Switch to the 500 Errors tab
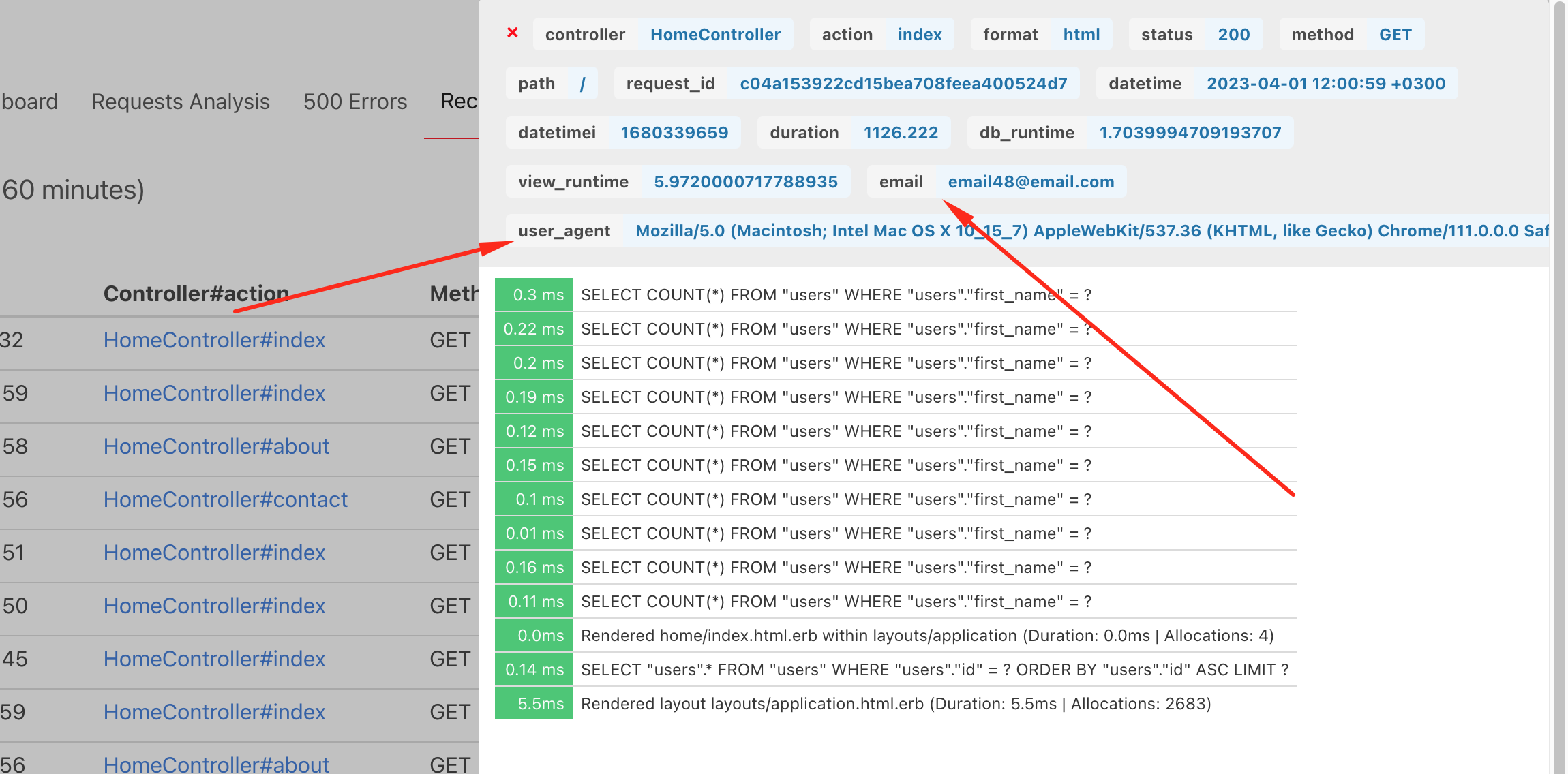Image resolution: width=1568 pixels, height=774 pixels. click(x=355, y=102)
